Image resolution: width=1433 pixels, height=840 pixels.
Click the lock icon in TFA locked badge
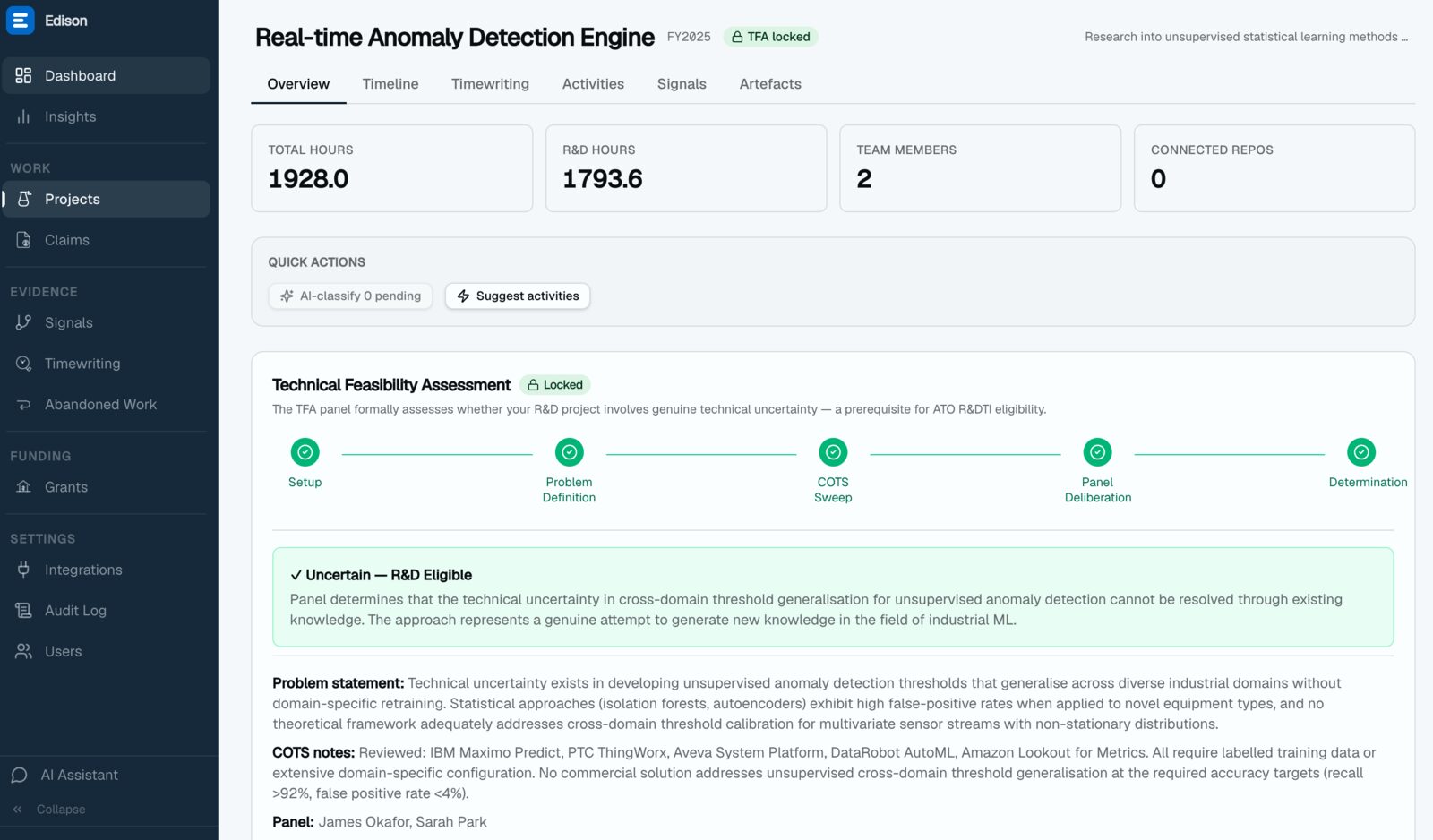tap(737, 37)
